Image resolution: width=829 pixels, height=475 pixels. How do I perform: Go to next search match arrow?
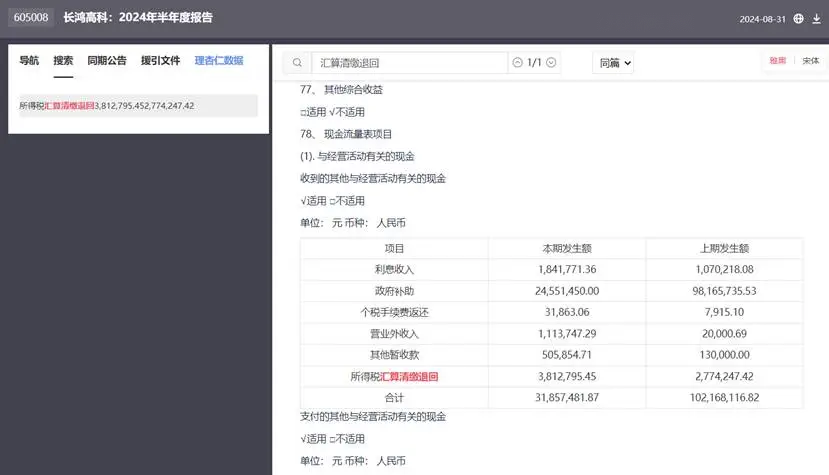click(551, 62)
